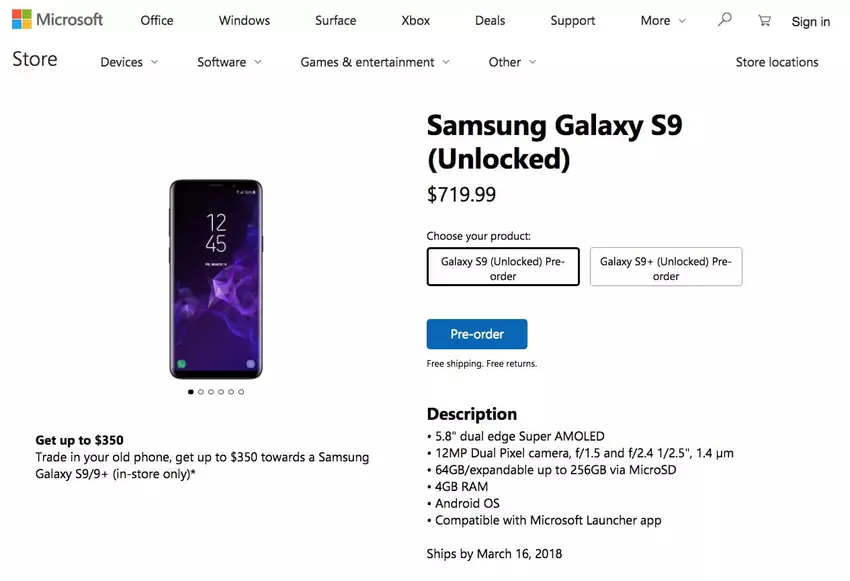Select Galaxy S9 (Unlocked) Pre-order option
The image size is (850, 581).
pos(503,266)
